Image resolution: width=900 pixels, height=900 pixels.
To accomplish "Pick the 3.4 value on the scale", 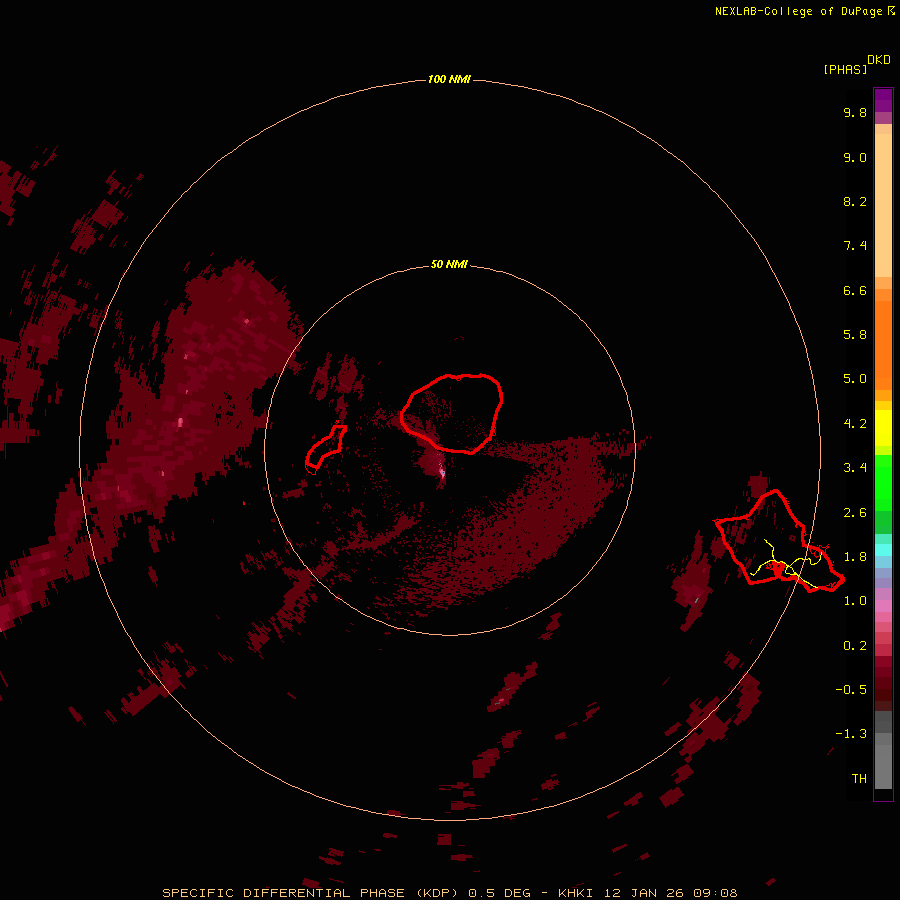I will point(855,468).
